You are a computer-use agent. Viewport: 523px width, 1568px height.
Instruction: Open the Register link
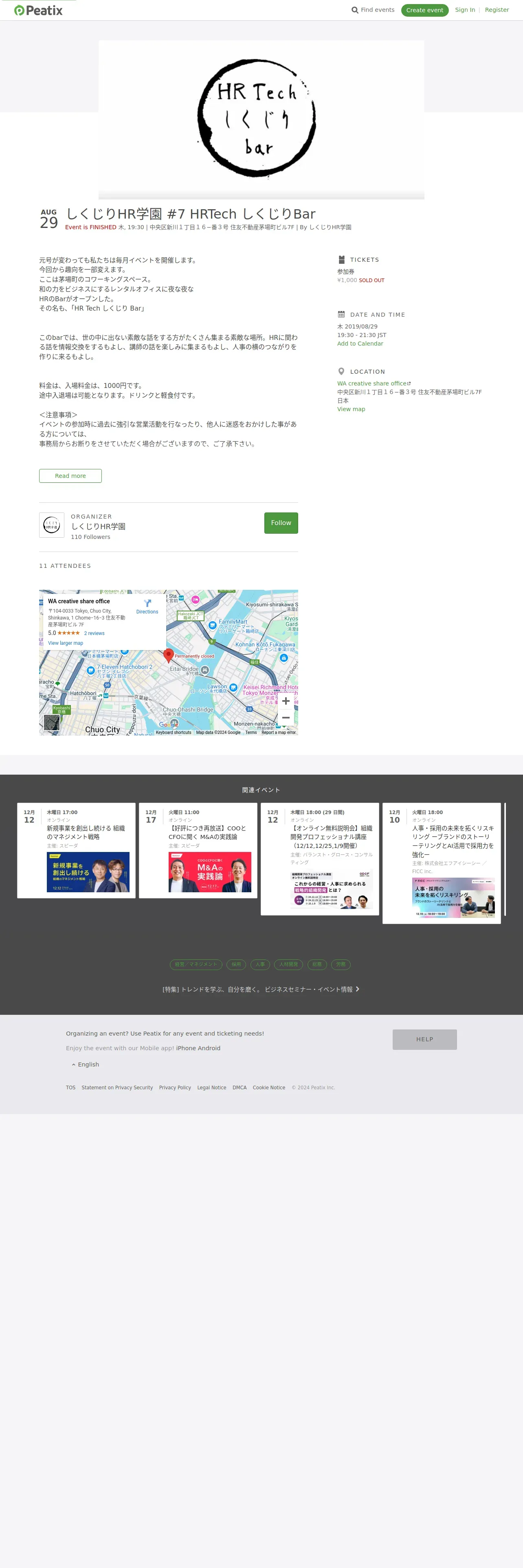tap(496, 10)
